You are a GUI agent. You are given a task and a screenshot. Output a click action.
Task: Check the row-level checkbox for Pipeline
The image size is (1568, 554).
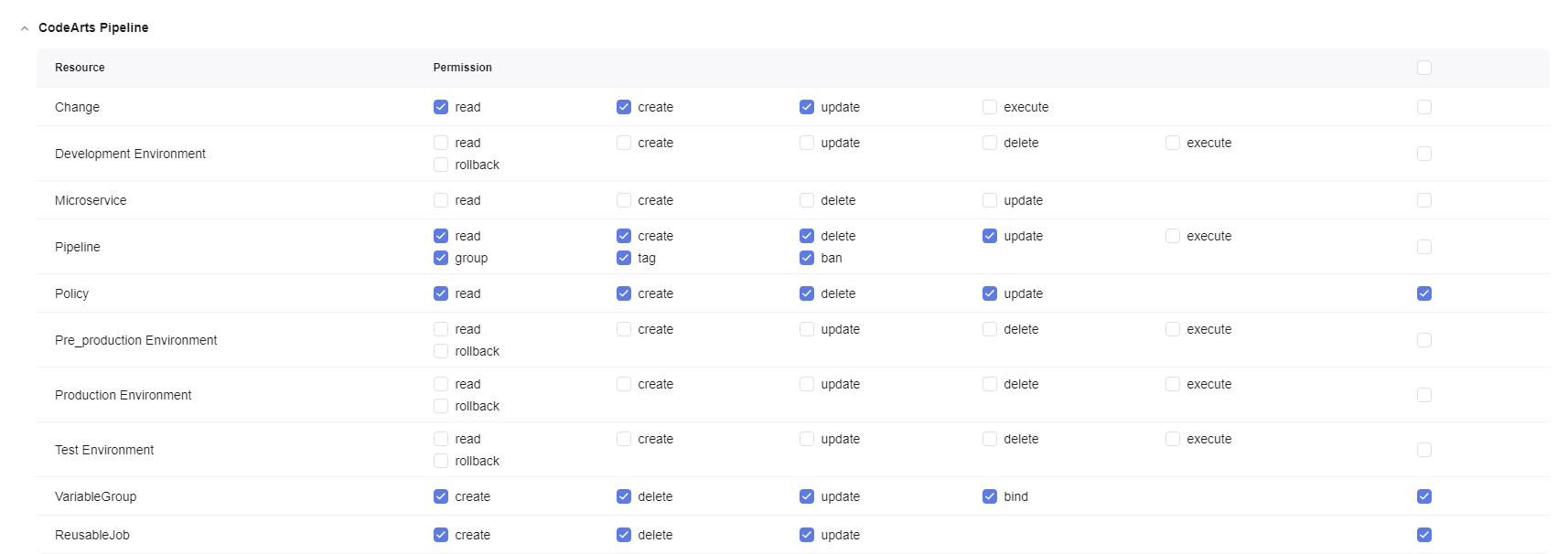(x=1424, y=247)
